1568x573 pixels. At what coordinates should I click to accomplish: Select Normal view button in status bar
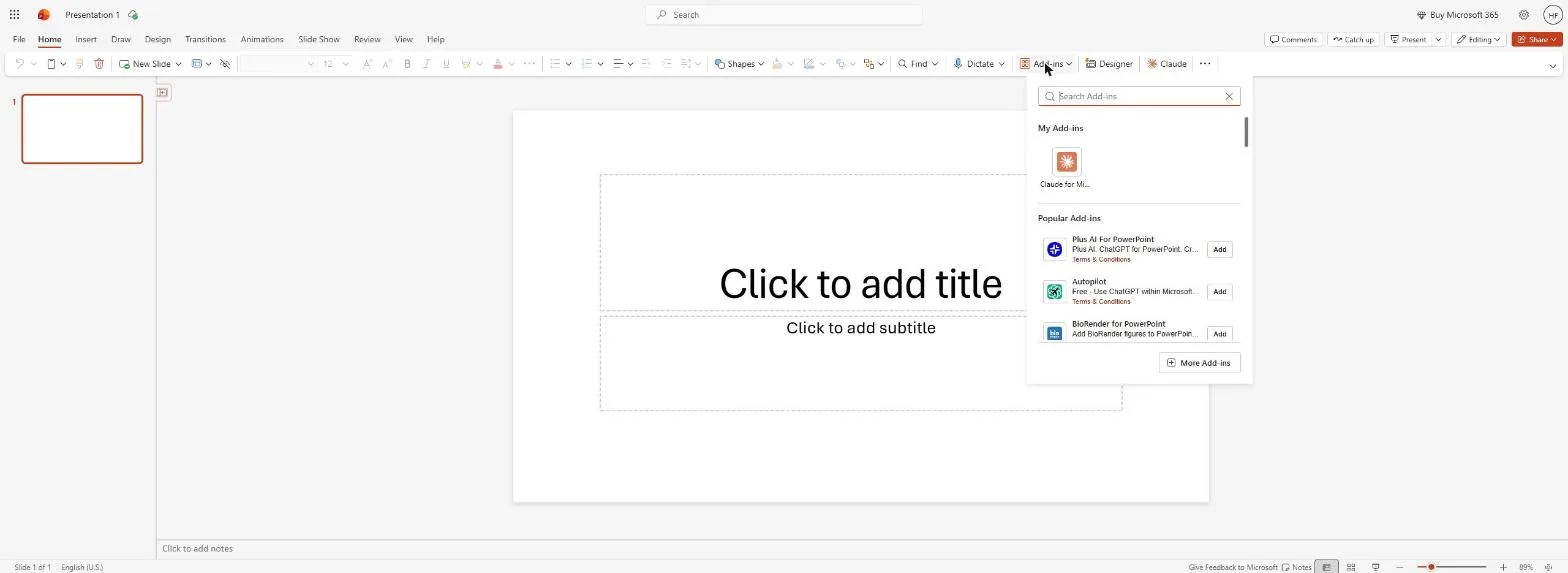1327,567
